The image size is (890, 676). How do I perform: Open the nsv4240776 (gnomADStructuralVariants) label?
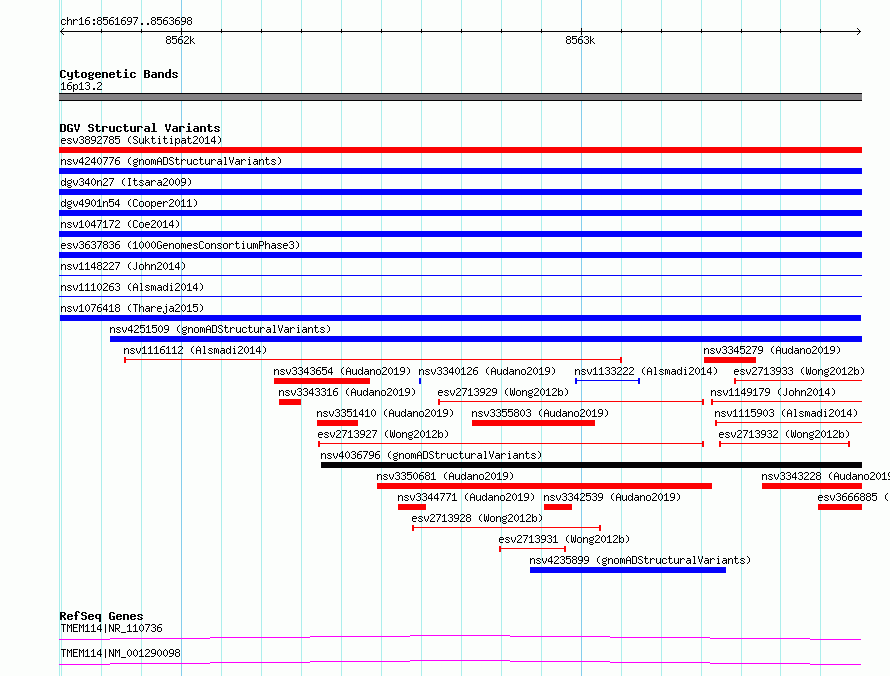coord(171,161)
